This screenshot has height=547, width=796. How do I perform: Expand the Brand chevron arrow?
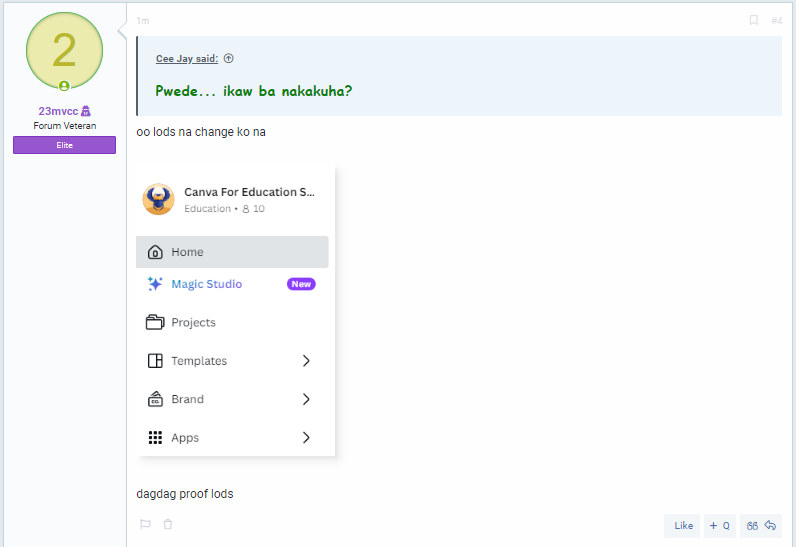tap(306, 399)
